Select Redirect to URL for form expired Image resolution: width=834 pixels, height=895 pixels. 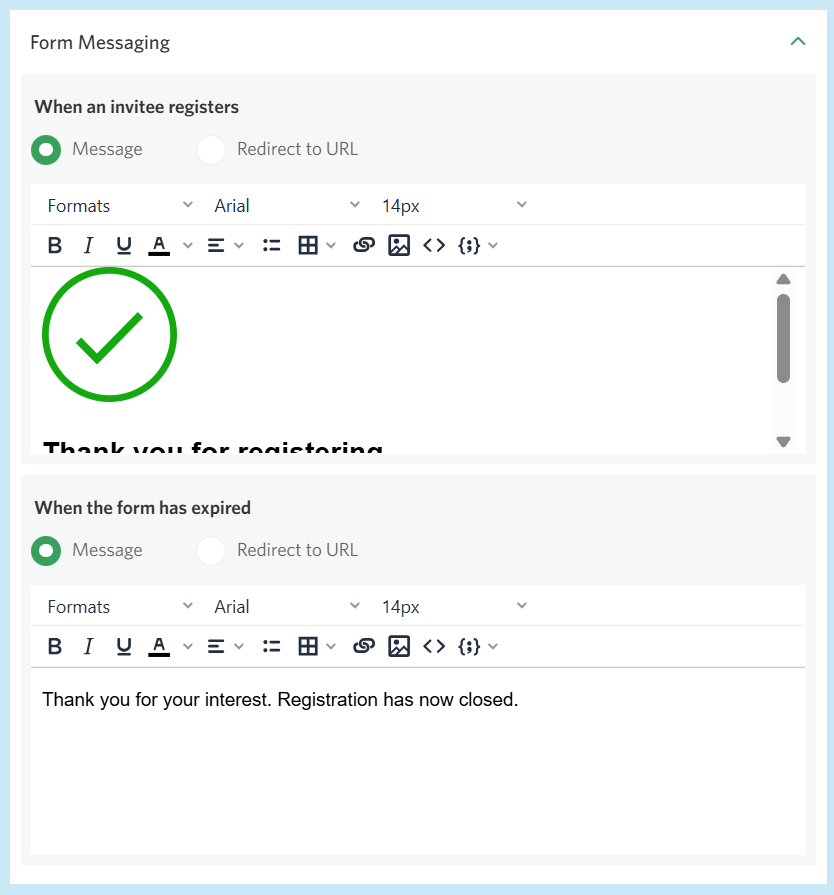211,551
